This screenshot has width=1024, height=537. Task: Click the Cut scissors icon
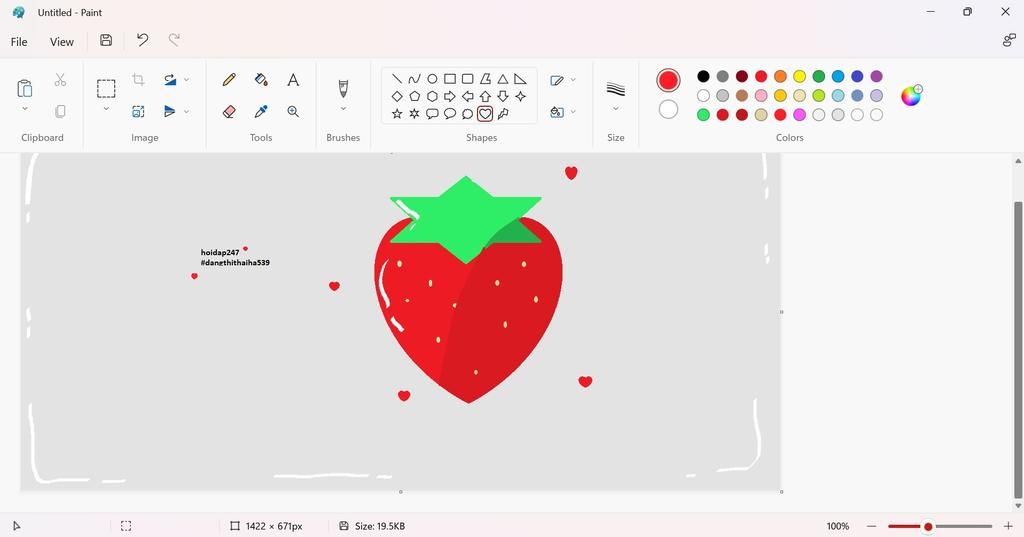pos(60,80)
